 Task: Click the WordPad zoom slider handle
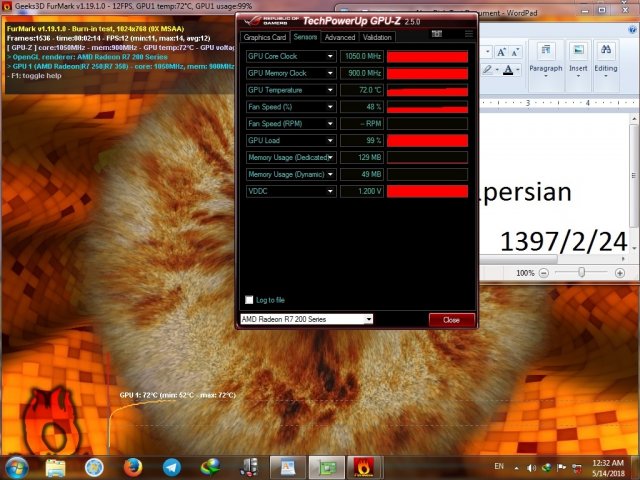point(582,272)
